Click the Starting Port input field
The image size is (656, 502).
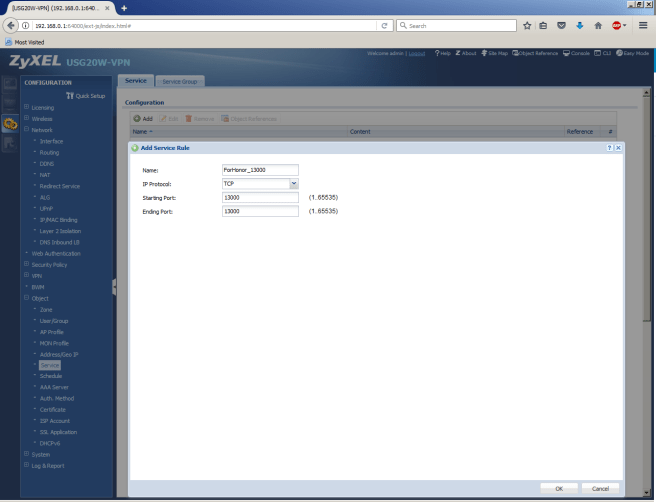(260, 198)
